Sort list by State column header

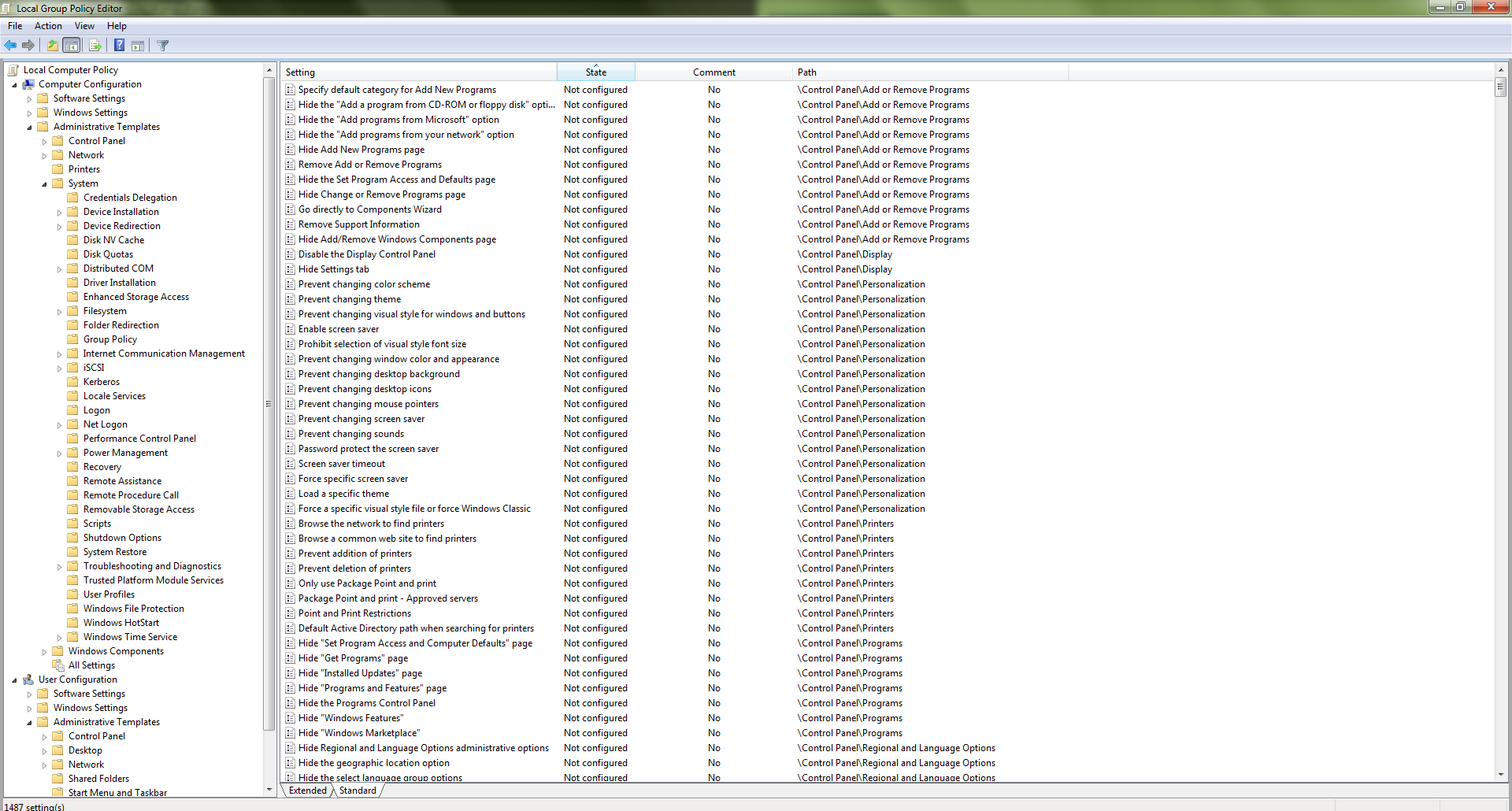596,72
